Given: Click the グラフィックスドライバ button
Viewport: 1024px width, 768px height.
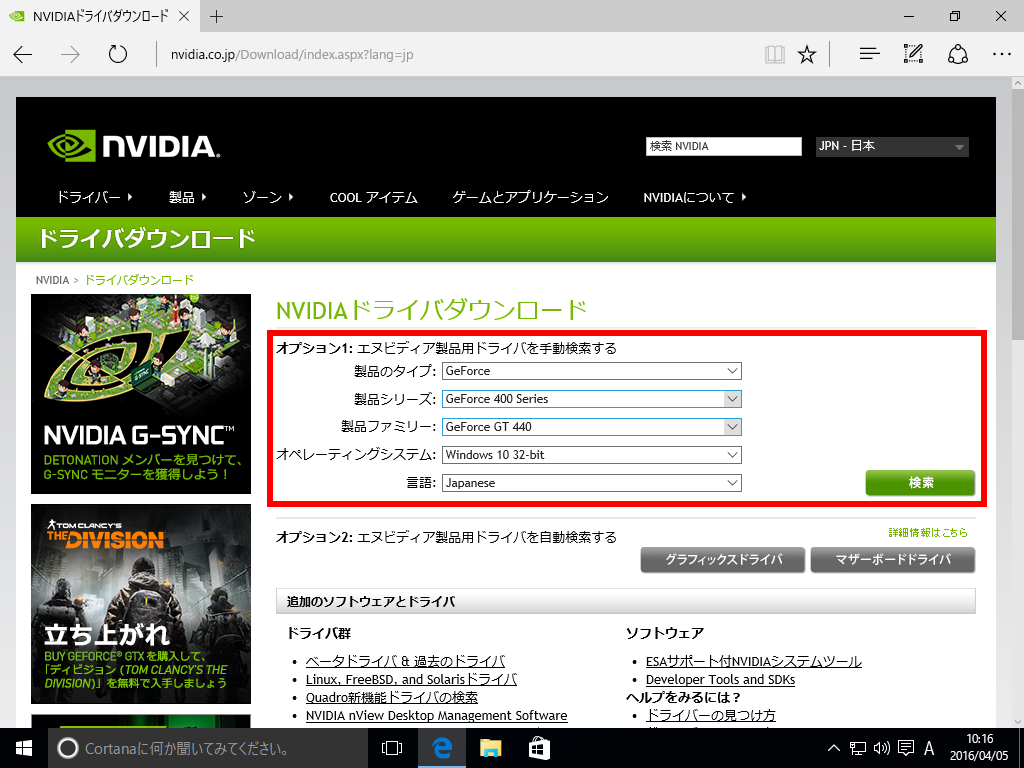Looking at the screenshot, I should pos(723,560).
